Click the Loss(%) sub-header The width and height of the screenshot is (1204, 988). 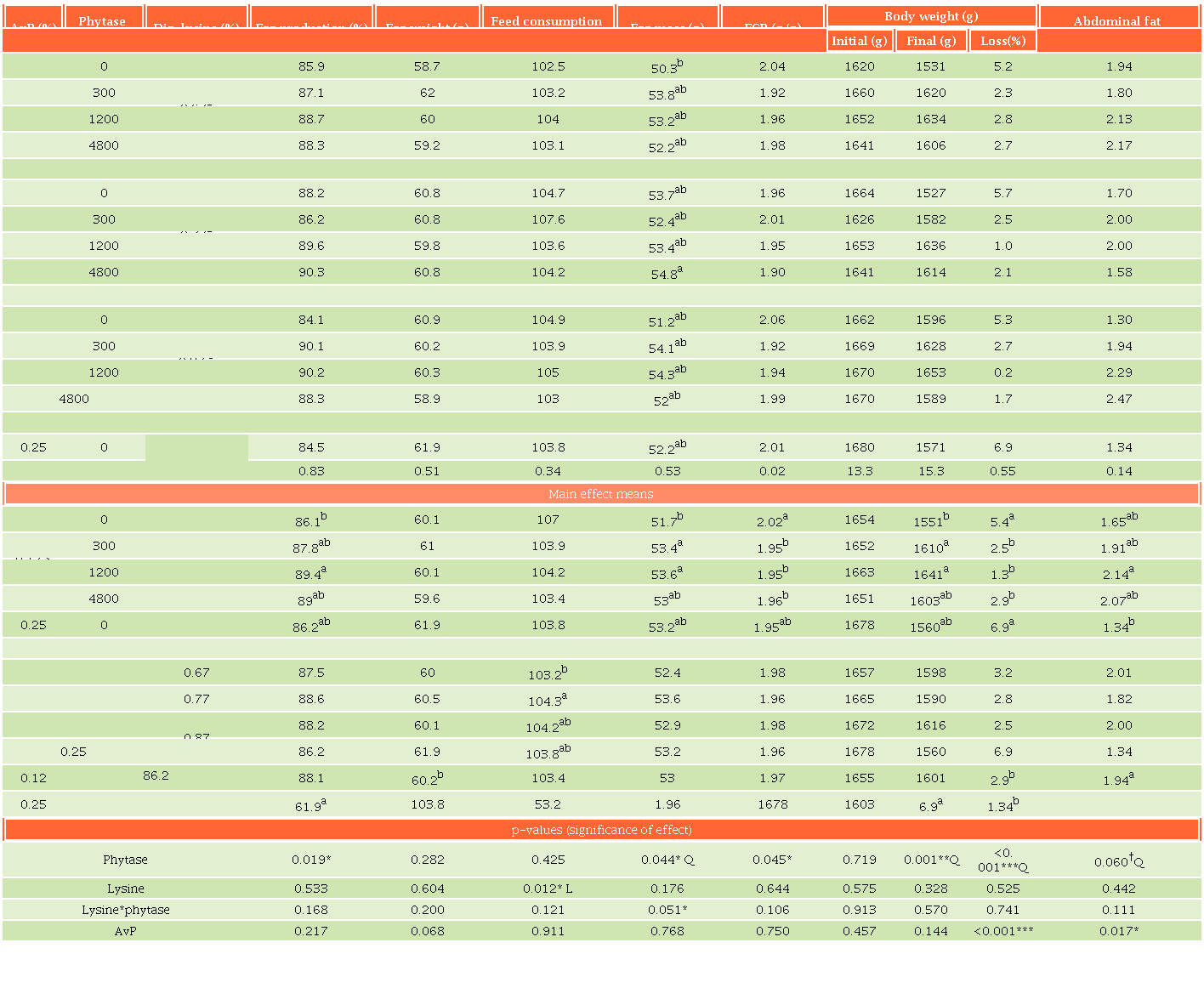coord(1003,41)
